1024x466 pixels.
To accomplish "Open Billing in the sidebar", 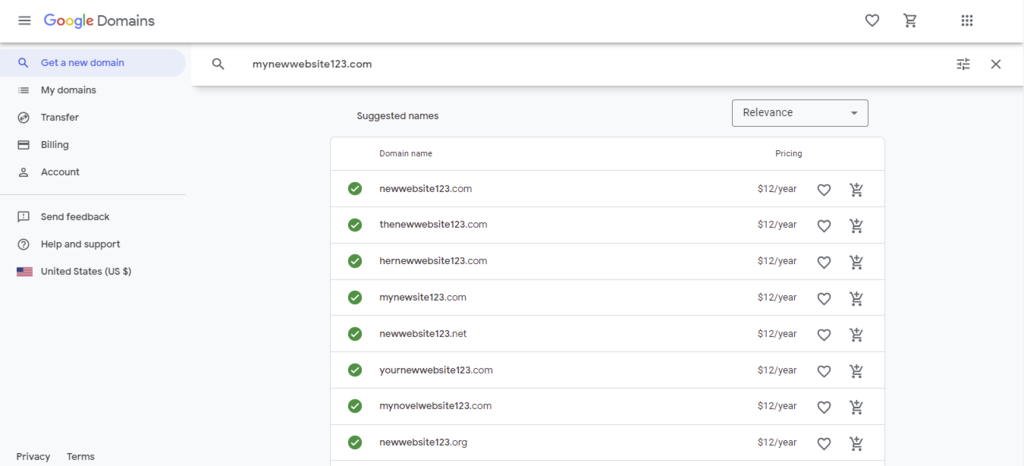I will [54, 145].
